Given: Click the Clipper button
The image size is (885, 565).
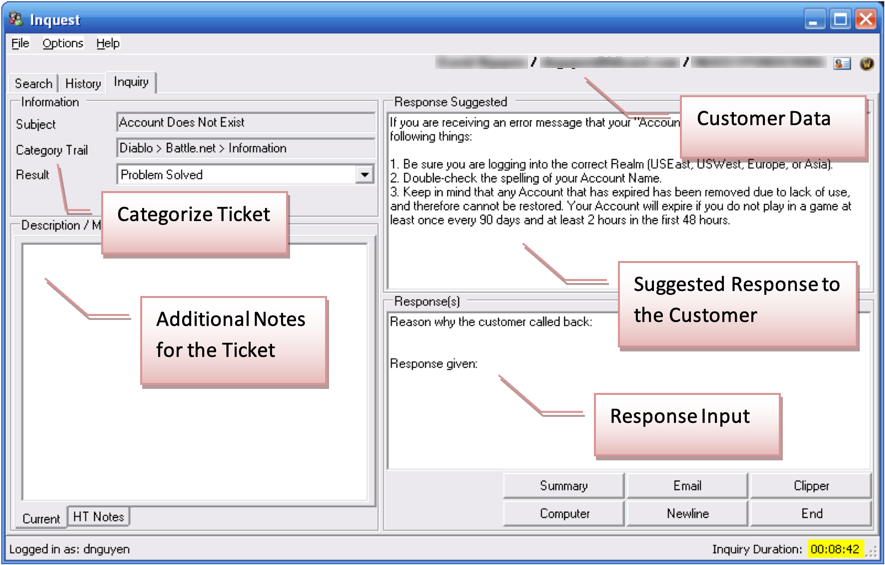Looking at the screenshot, I should tap(811, 486).
